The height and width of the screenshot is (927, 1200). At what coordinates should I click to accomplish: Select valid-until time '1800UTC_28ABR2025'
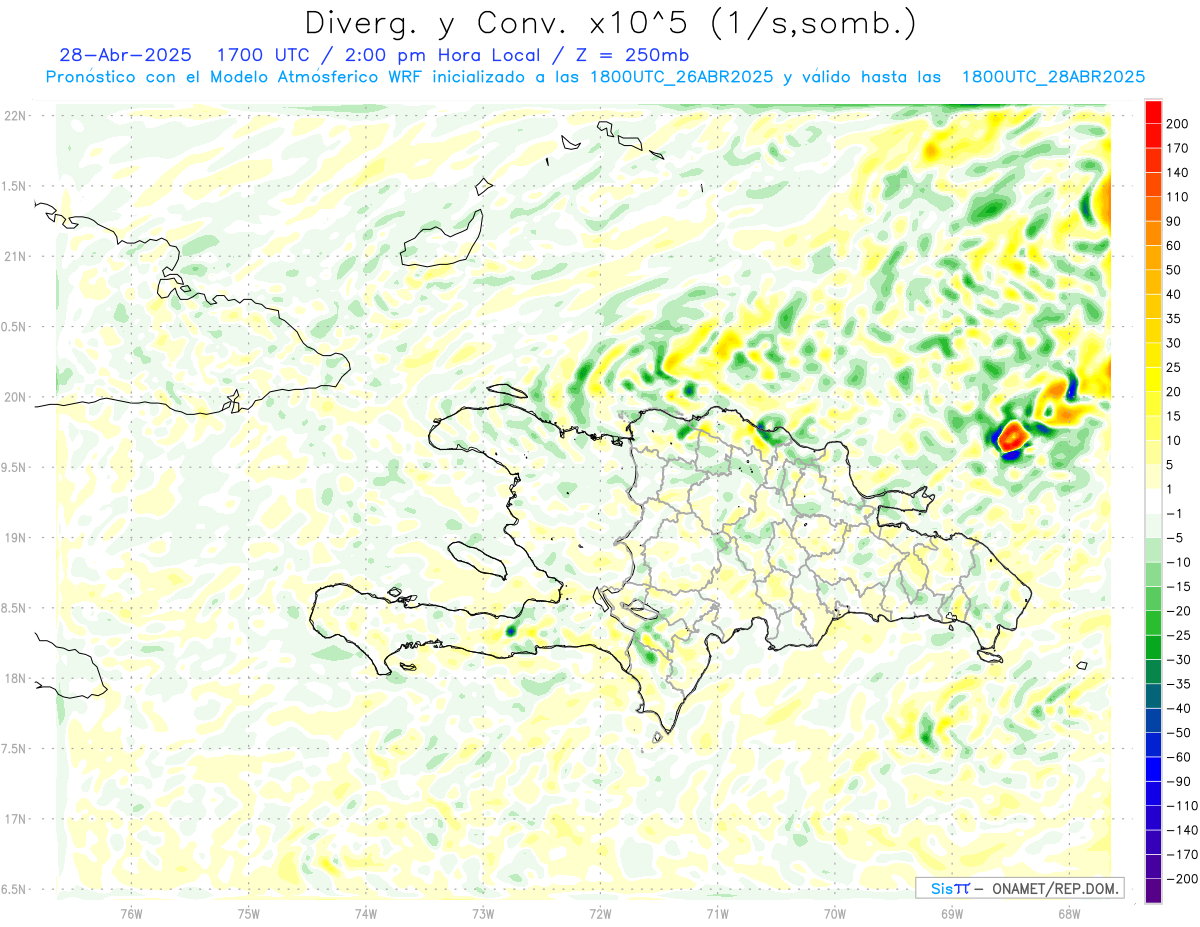[x=1053, y=77]
